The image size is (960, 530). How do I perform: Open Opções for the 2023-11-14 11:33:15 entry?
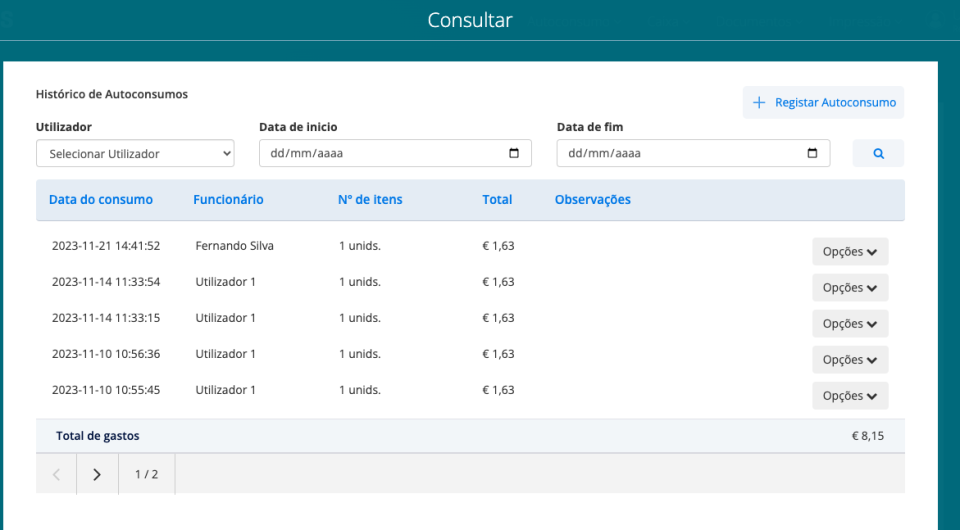tap(849, 324)
